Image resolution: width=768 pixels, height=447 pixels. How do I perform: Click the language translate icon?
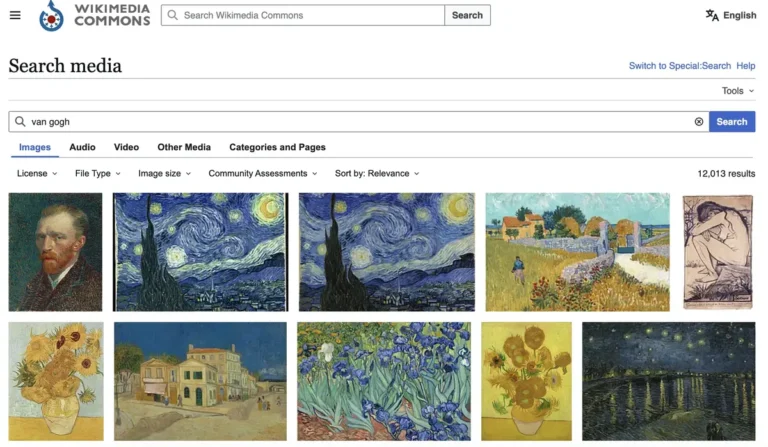pos(712,15)
